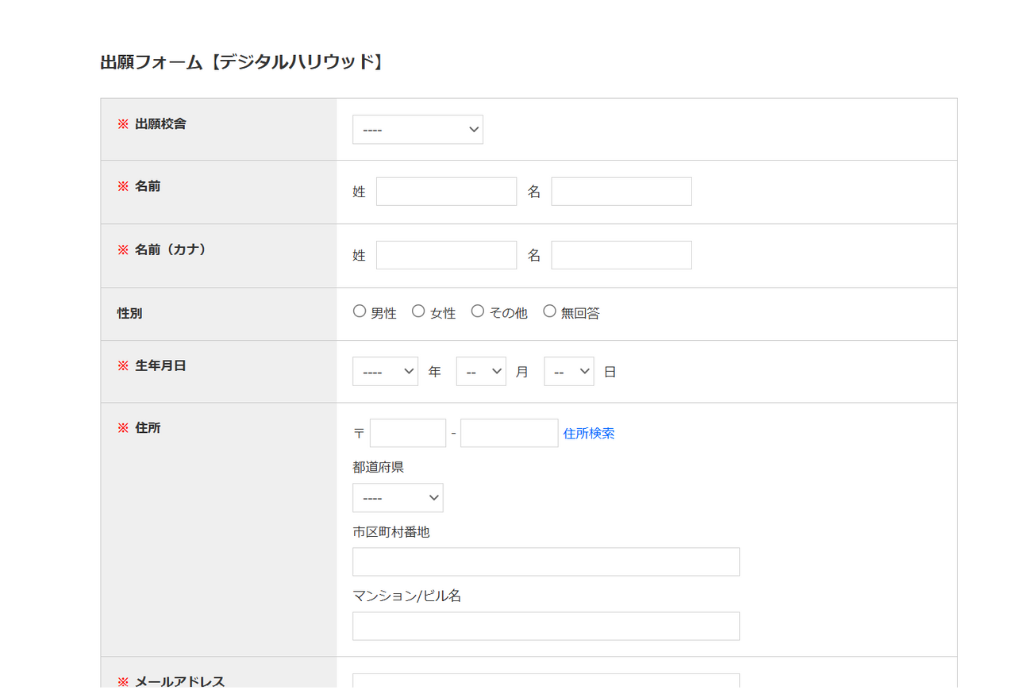Select the 無回答 gender option

[x=549, y=310]
